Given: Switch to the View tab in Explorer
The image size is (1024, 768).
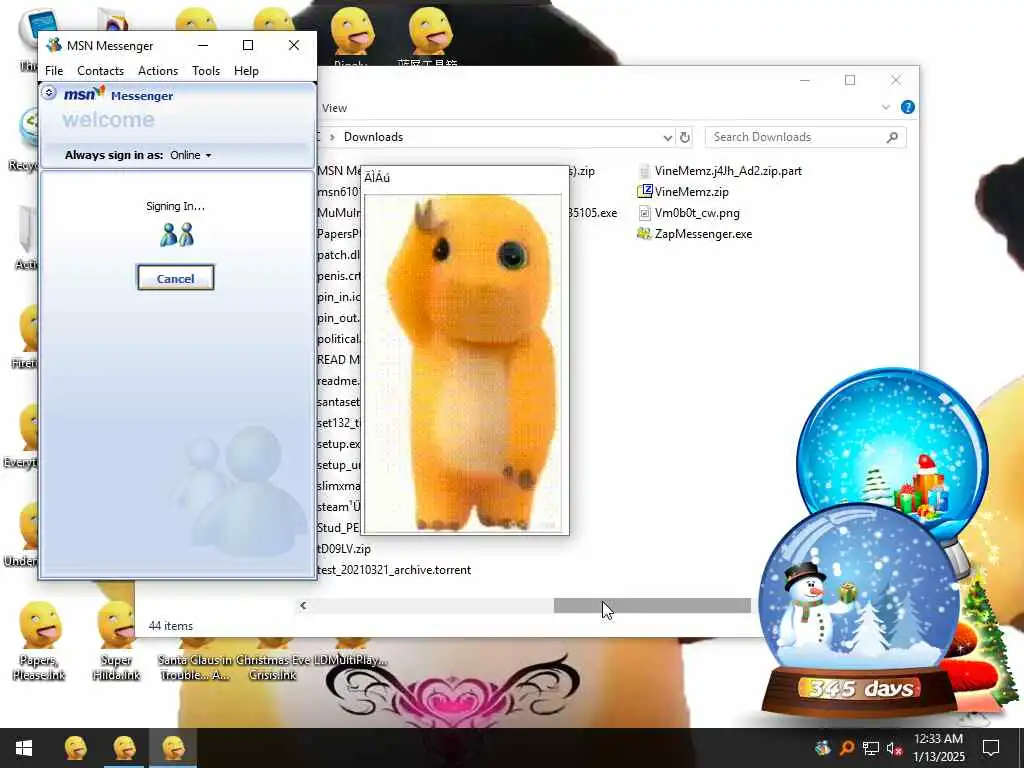Looking at the screenshot, I should click(334, 108).
